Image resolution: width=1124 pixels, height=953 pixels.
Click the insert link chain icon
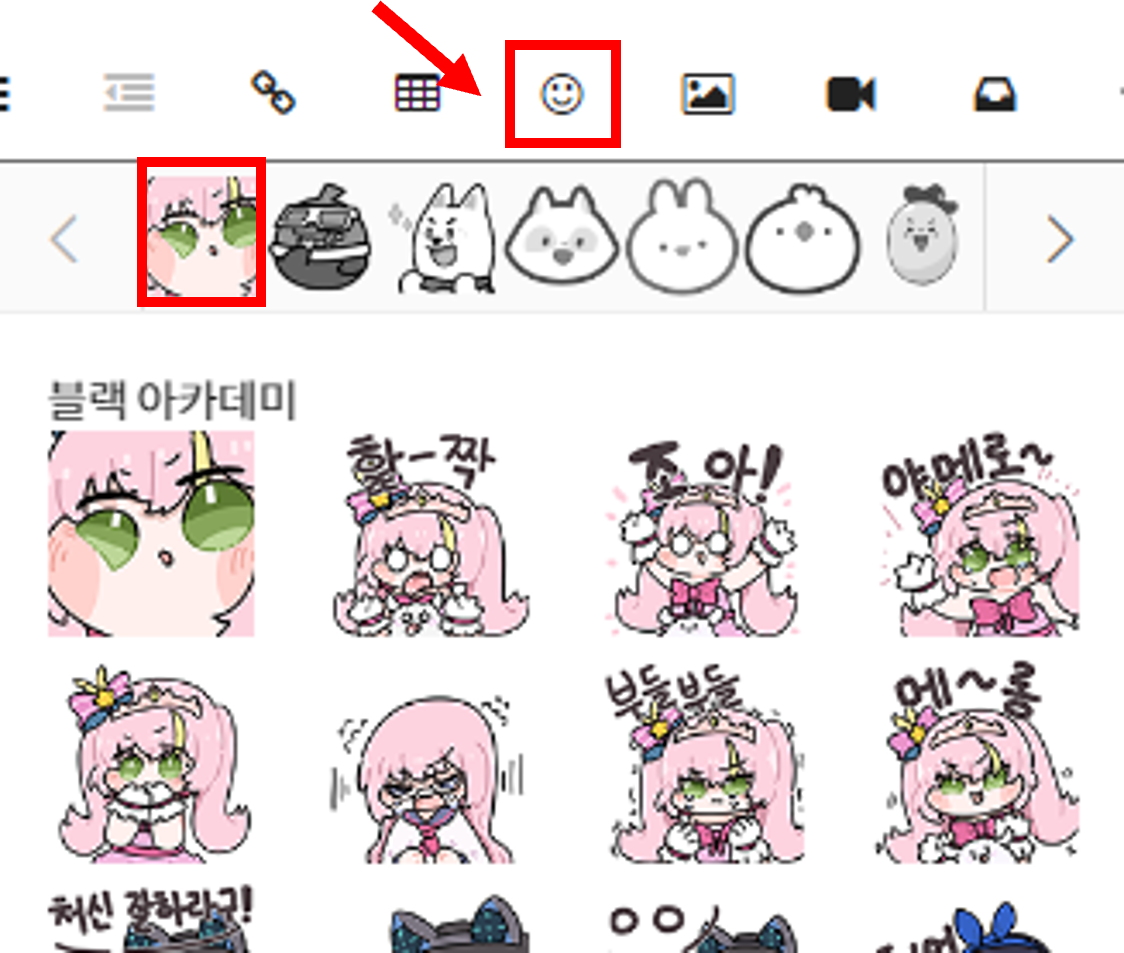pos(272,95)
